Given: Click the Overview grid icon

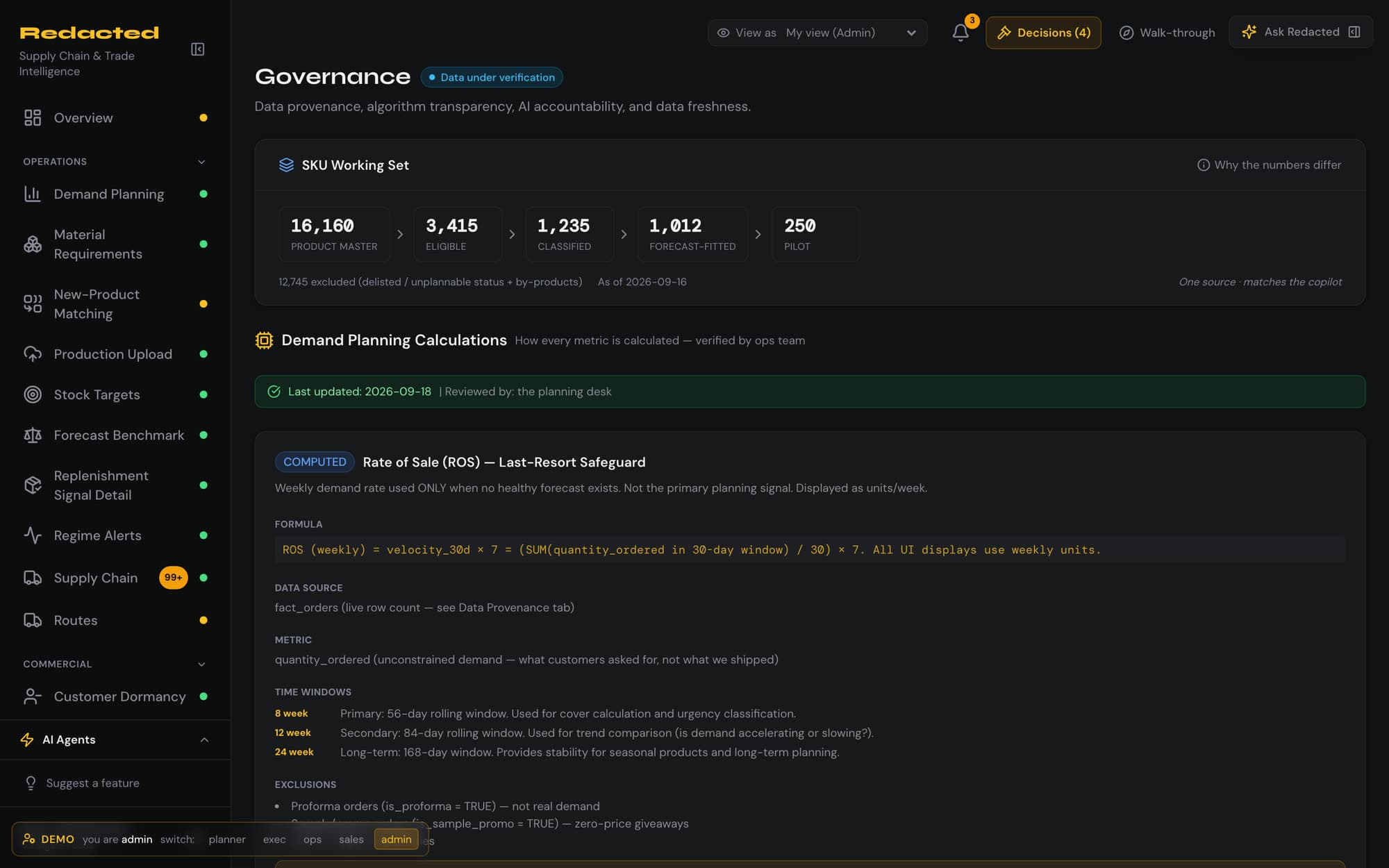Looking at the screenshot, I should 33,118.
